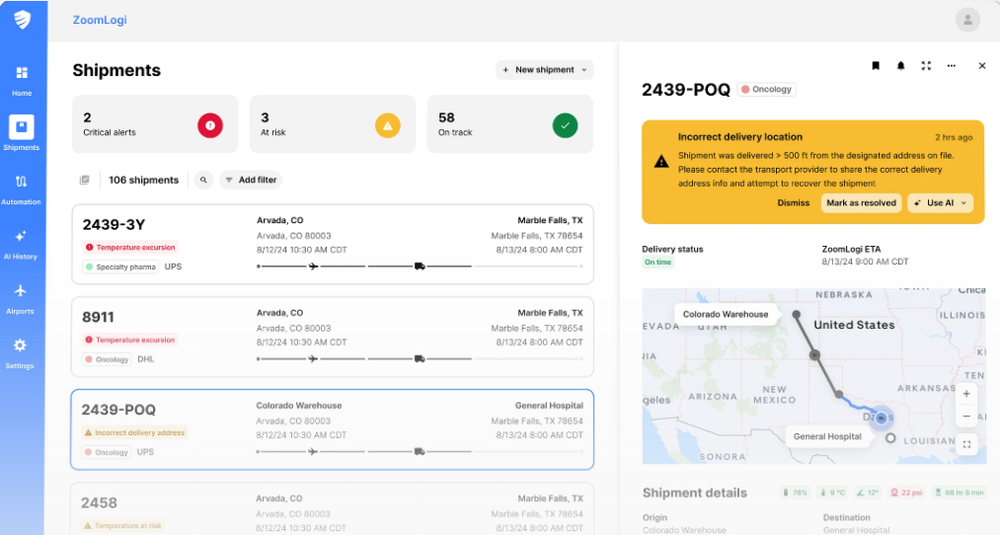Click the ZoomLogi brand name
Viewport: 1000px width, 535px height.
pyautogui.click(x=99, y=20)
